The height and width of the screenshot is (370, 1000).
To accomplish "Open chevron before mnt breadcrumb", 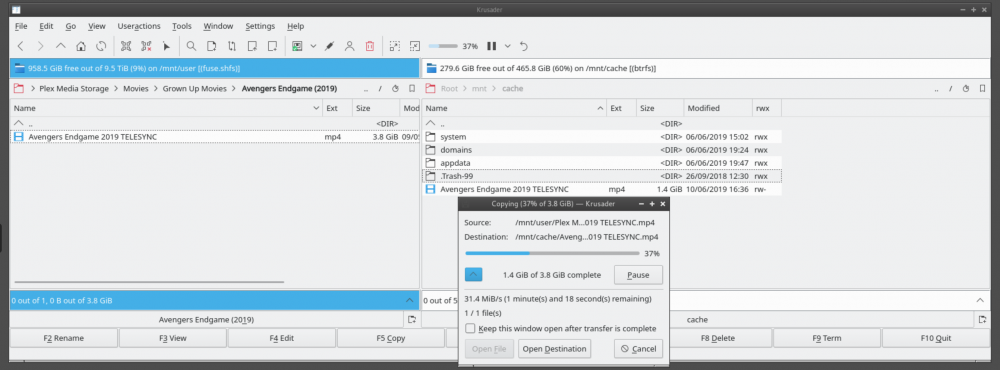I will tap(464, 89).
